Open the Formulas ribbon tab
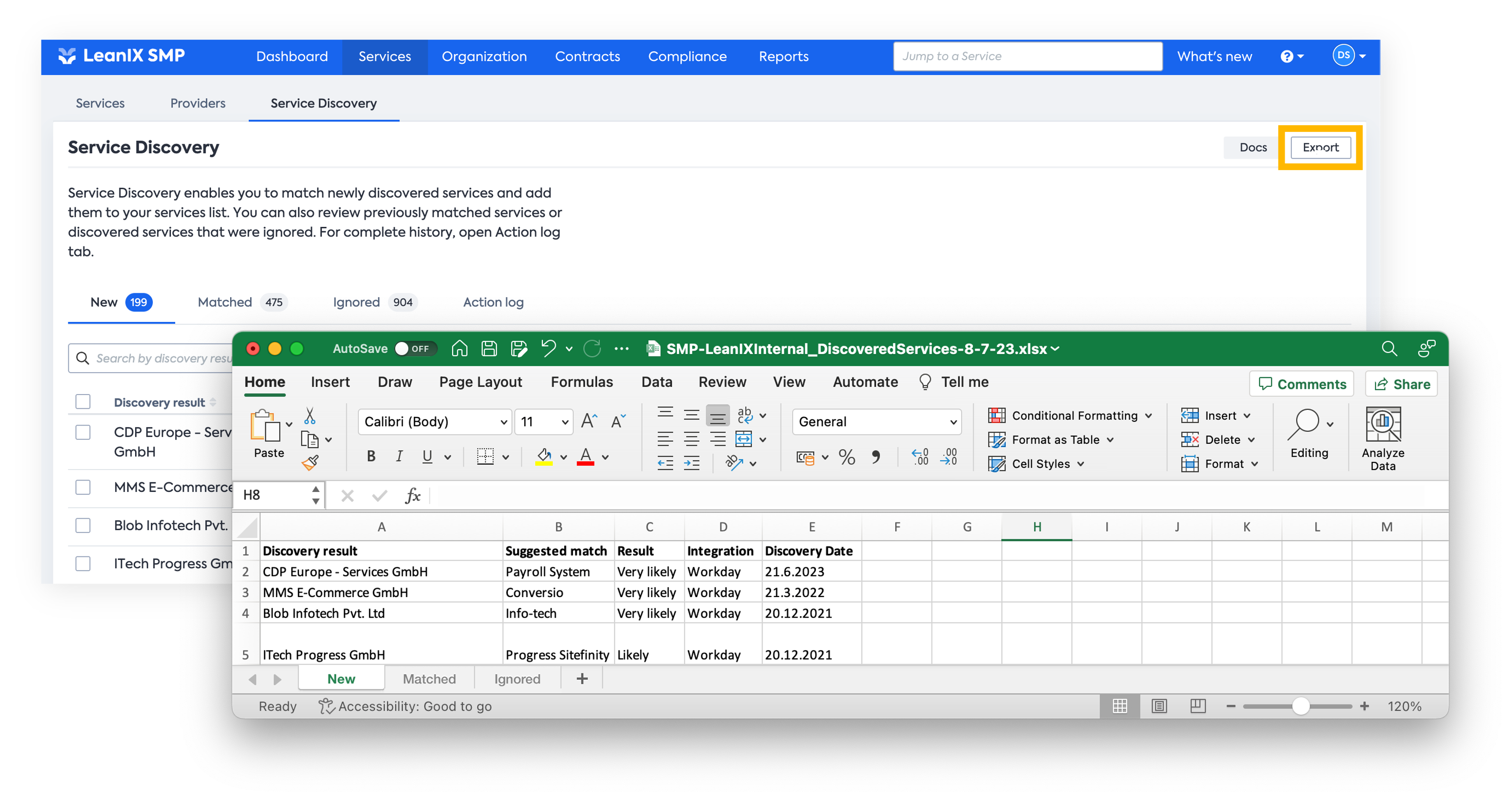The image size is (1512, 801). click(582, 382)
